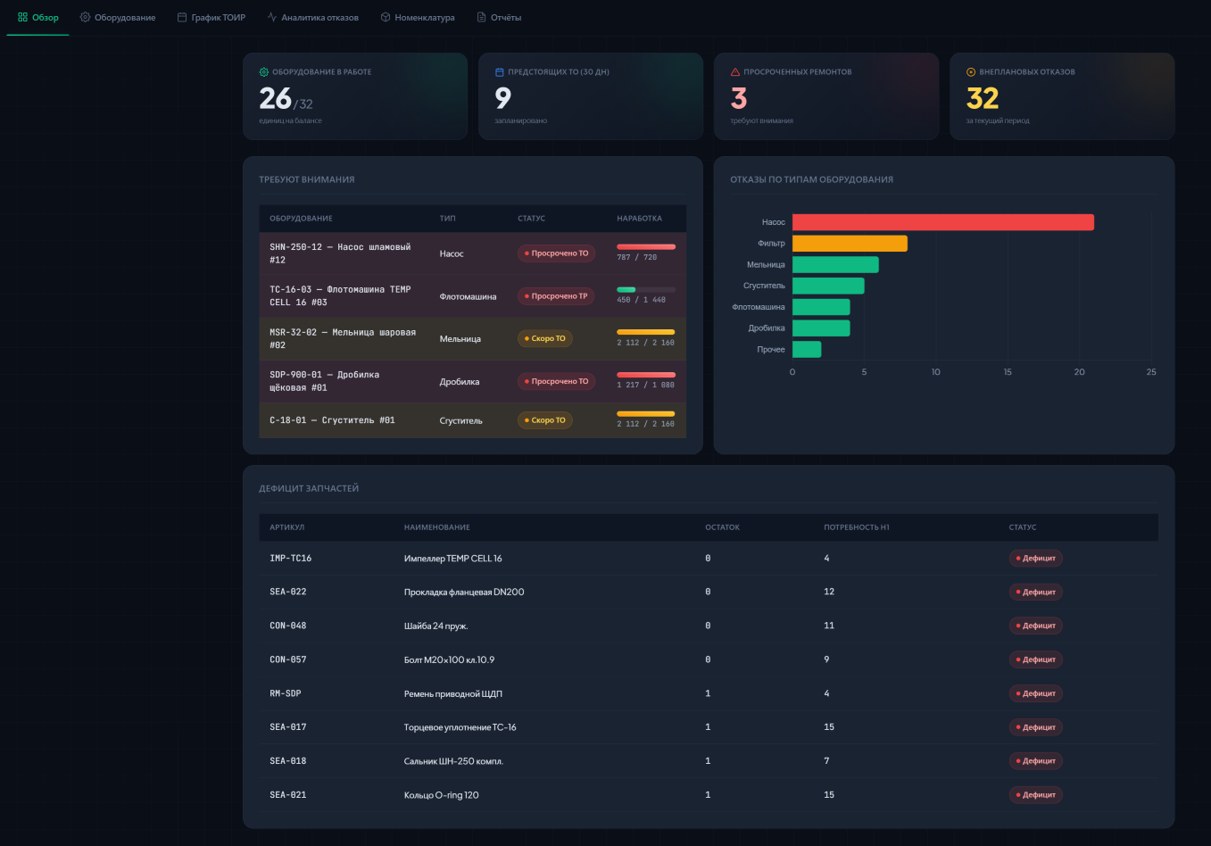
Task: Click the Скоро ТО badge for MSR-32-02
Action: [545, 338]
